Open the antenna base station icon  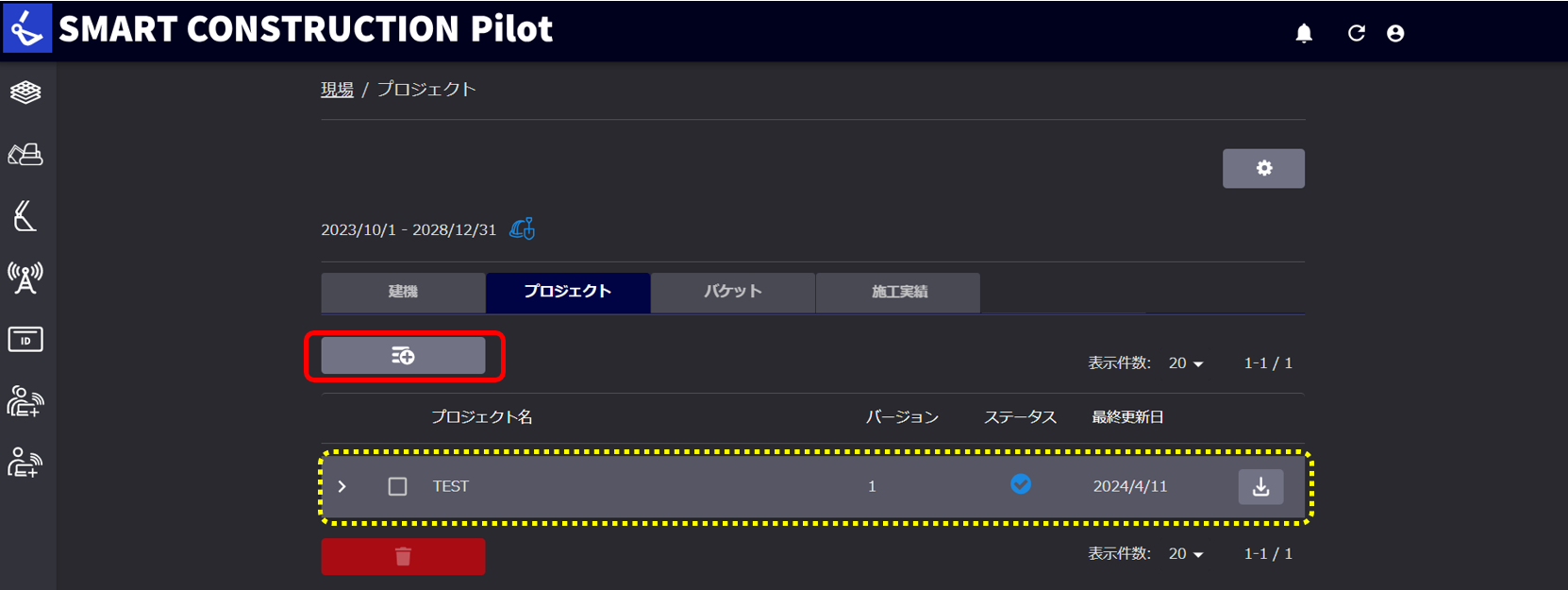25,278
